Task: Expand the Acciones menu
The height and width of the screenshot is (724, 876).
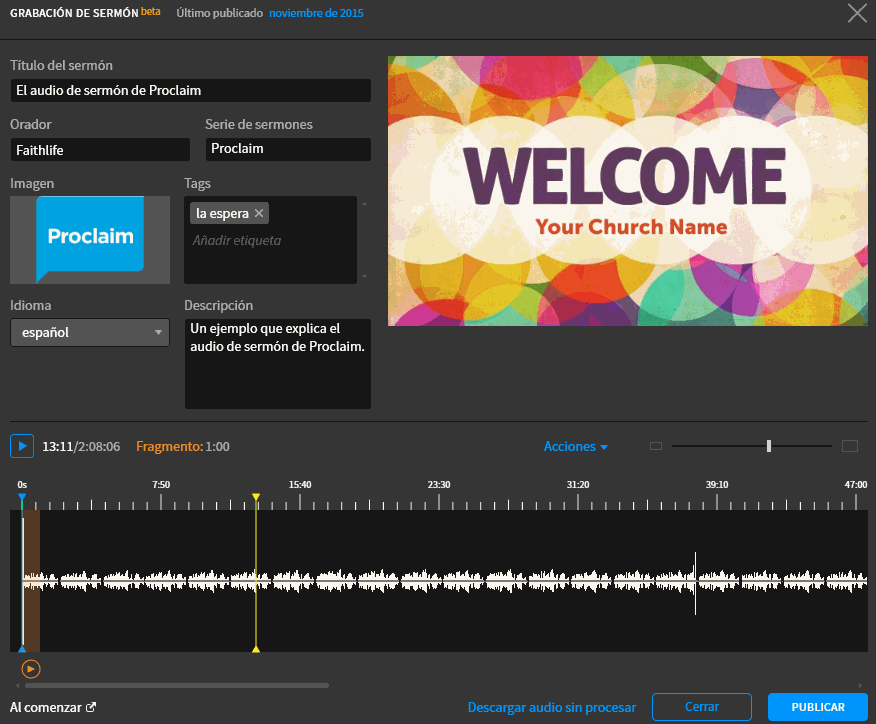Action: point(575,446)
